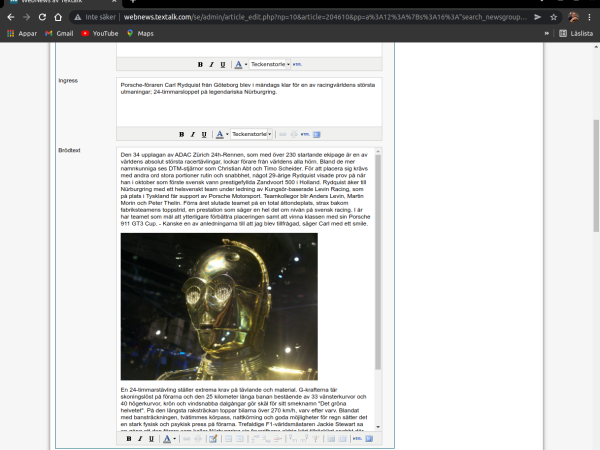Click insert link icon in Ingress toolbar
Image resolution: width=600 pixels, height=450 pixels.
(x=283, y=134)
